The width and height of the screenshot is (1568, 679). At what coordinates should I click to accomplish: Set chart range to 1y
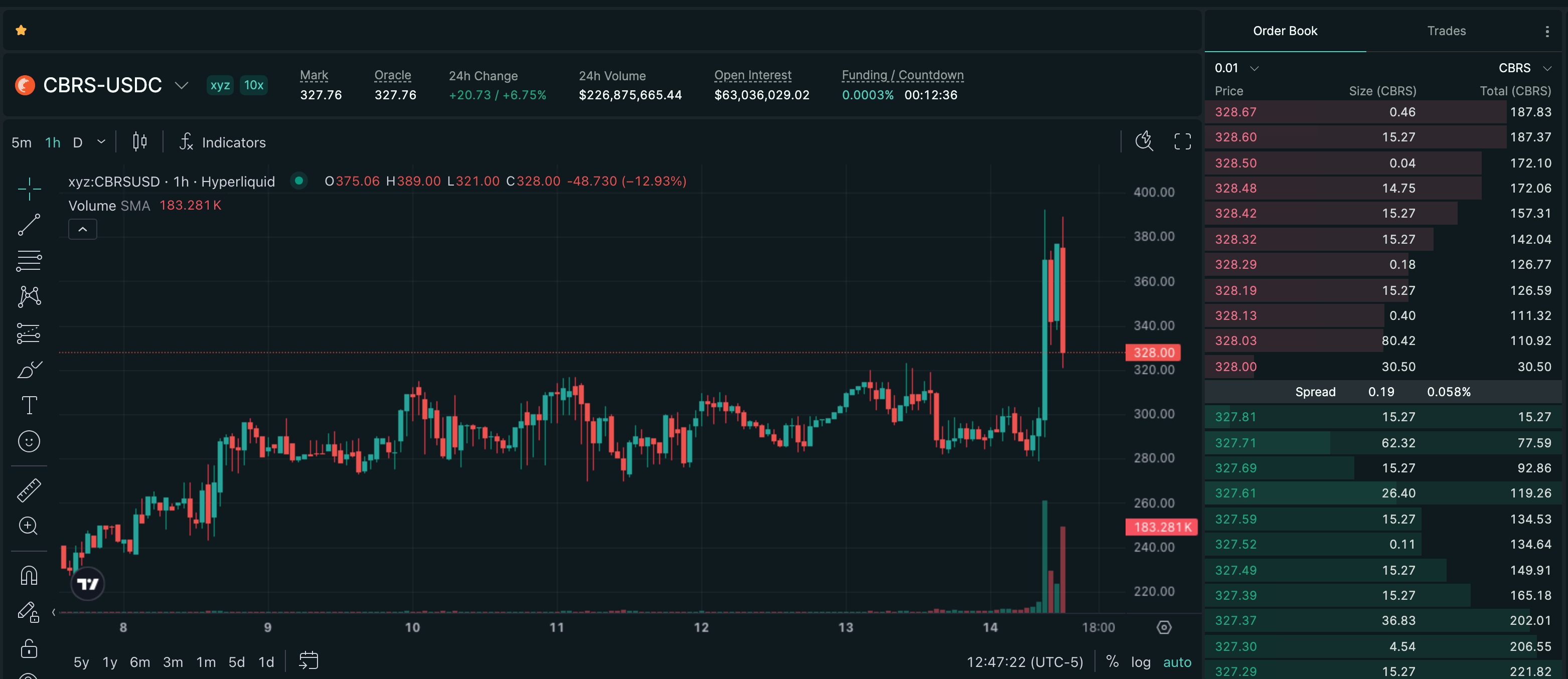(109, 662)
